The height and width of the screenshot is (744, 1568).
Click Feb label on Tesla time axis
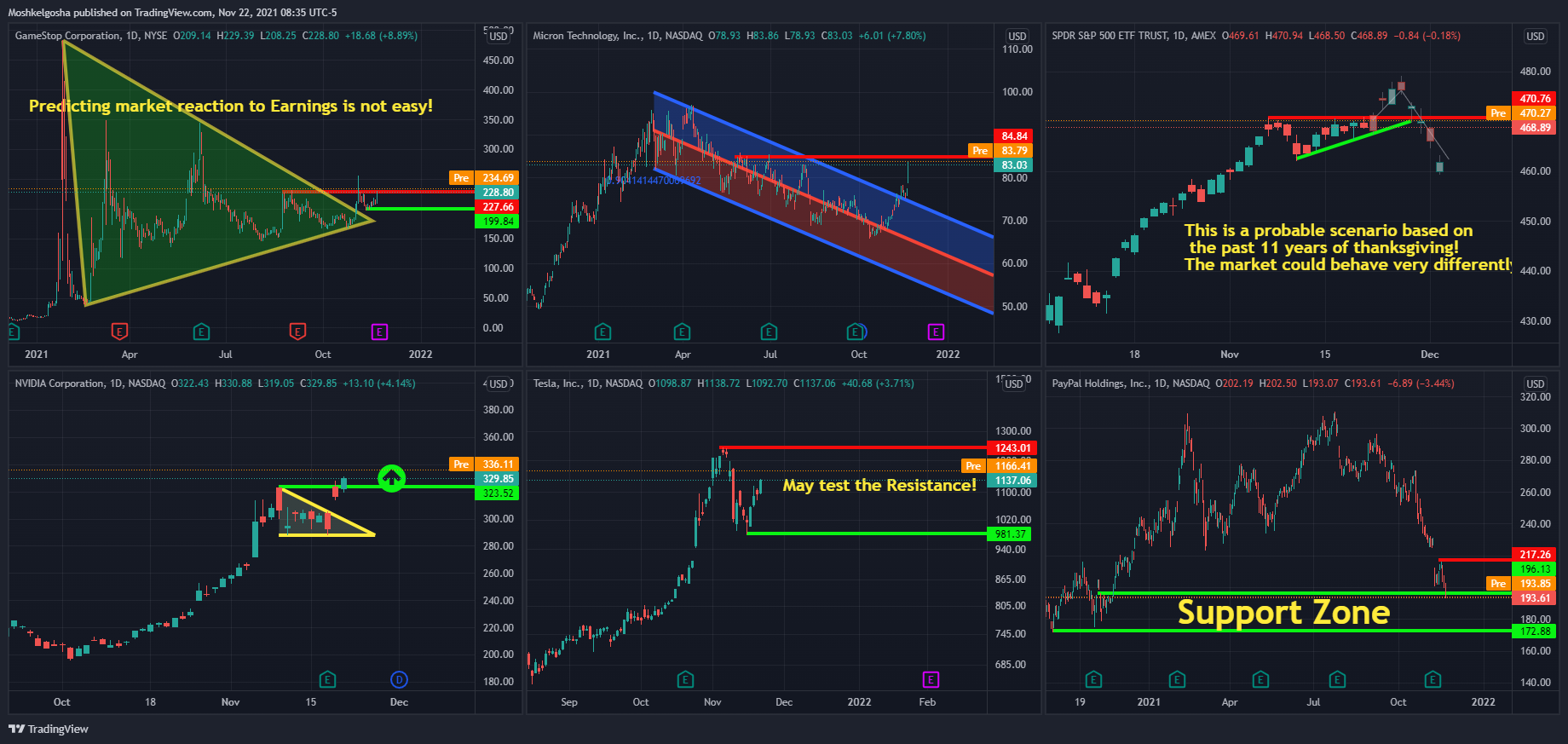(x=927, y=702)
